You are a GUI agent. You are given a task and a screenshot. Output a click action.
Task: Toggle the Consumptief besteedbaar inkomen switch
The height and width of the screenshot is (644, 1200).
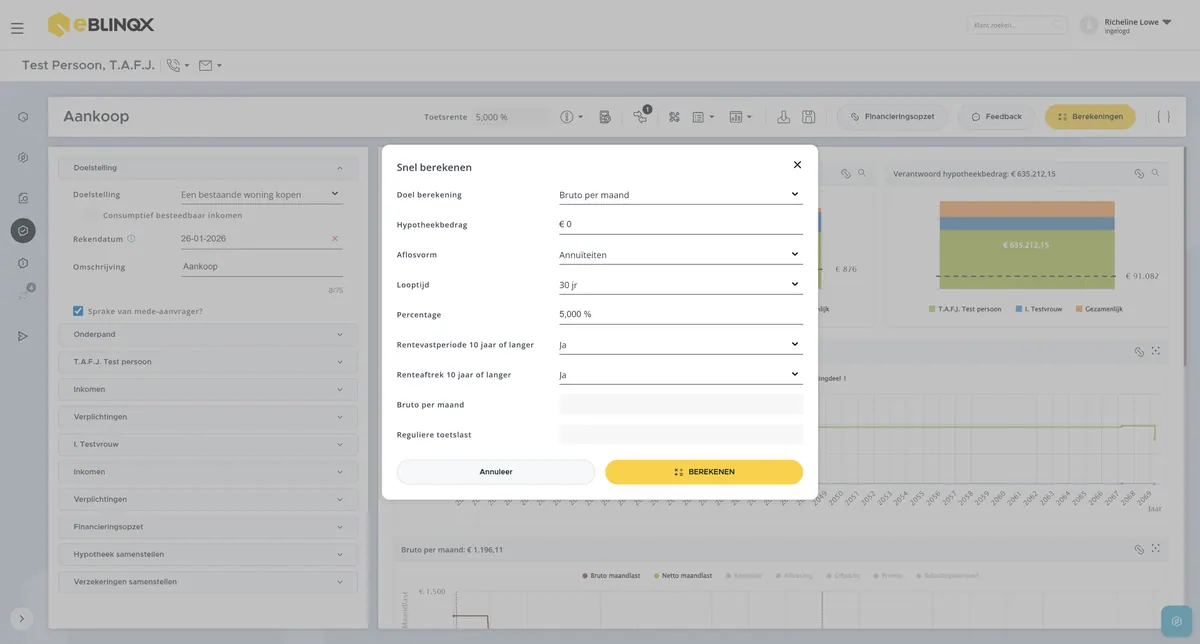(x=89, y=215)
